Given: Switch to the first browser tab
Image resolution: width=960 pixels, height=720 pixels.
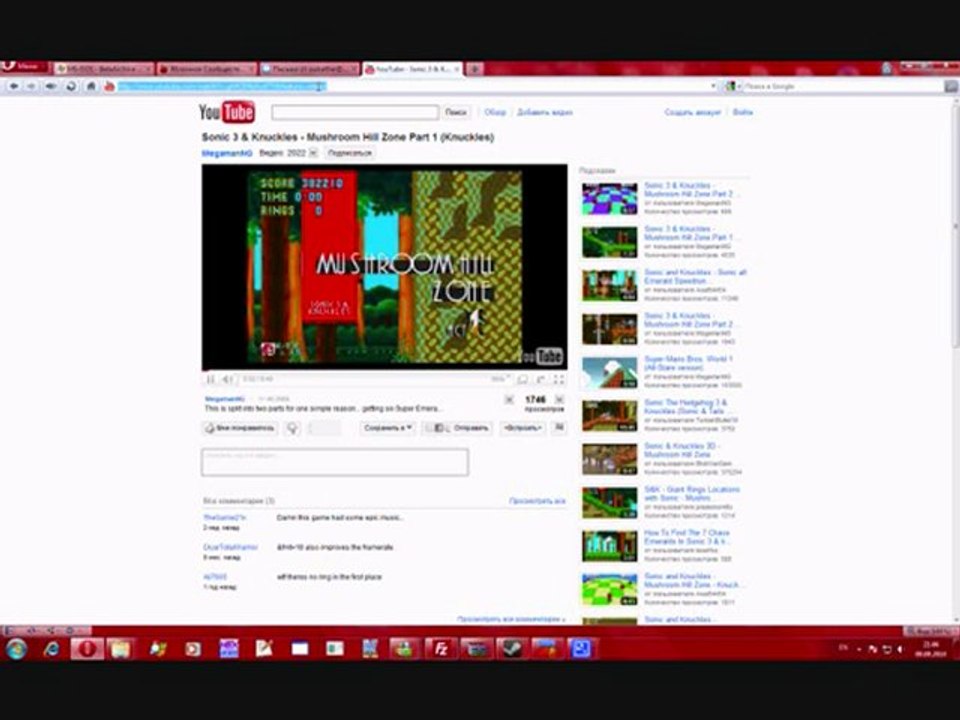Looking at the screenshot, I should [103, 69].
